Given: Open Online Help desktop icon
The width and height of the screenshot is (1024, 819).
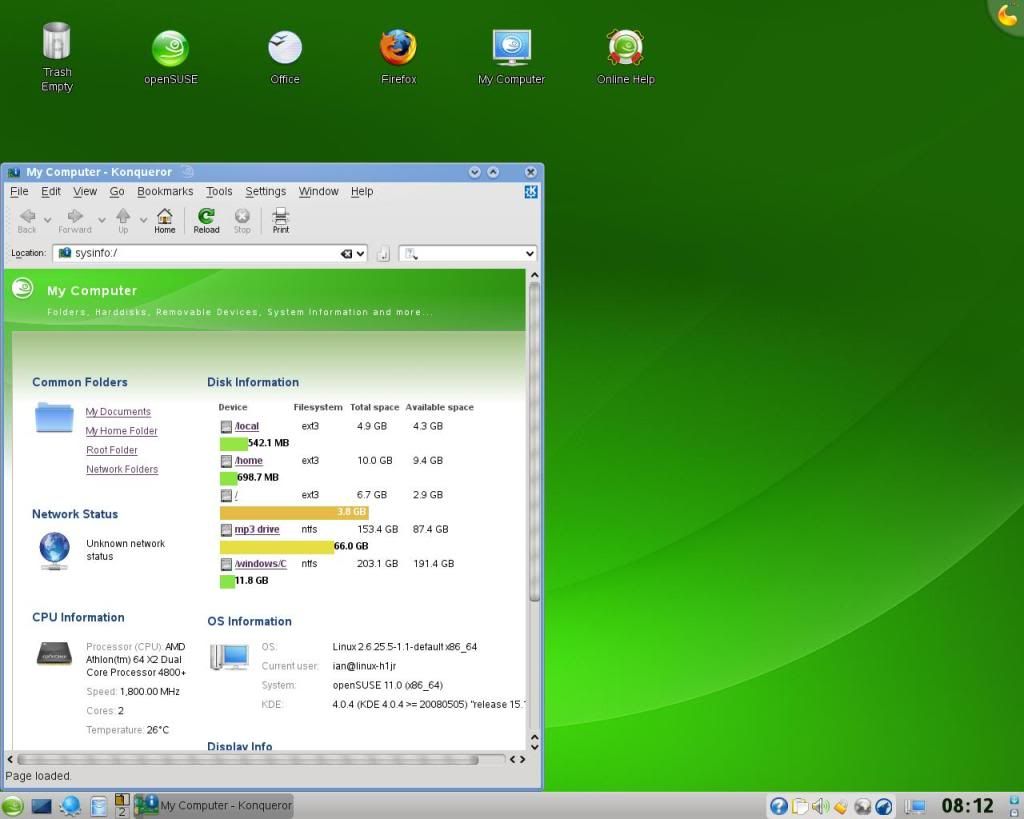Looking at the screenshot, I should (626, 57).
